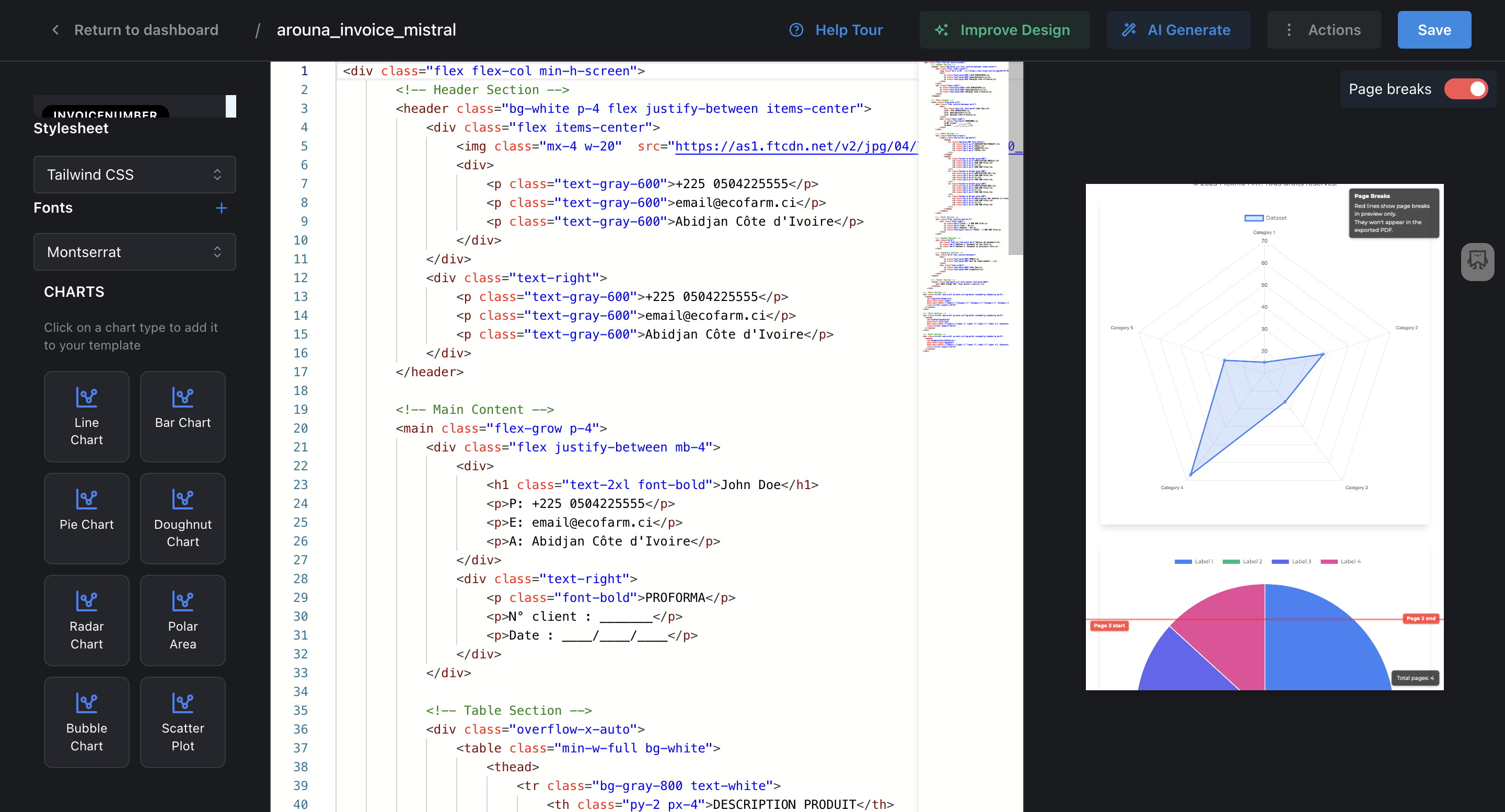Click Category 2 label on radar chart

[1406, 328]
